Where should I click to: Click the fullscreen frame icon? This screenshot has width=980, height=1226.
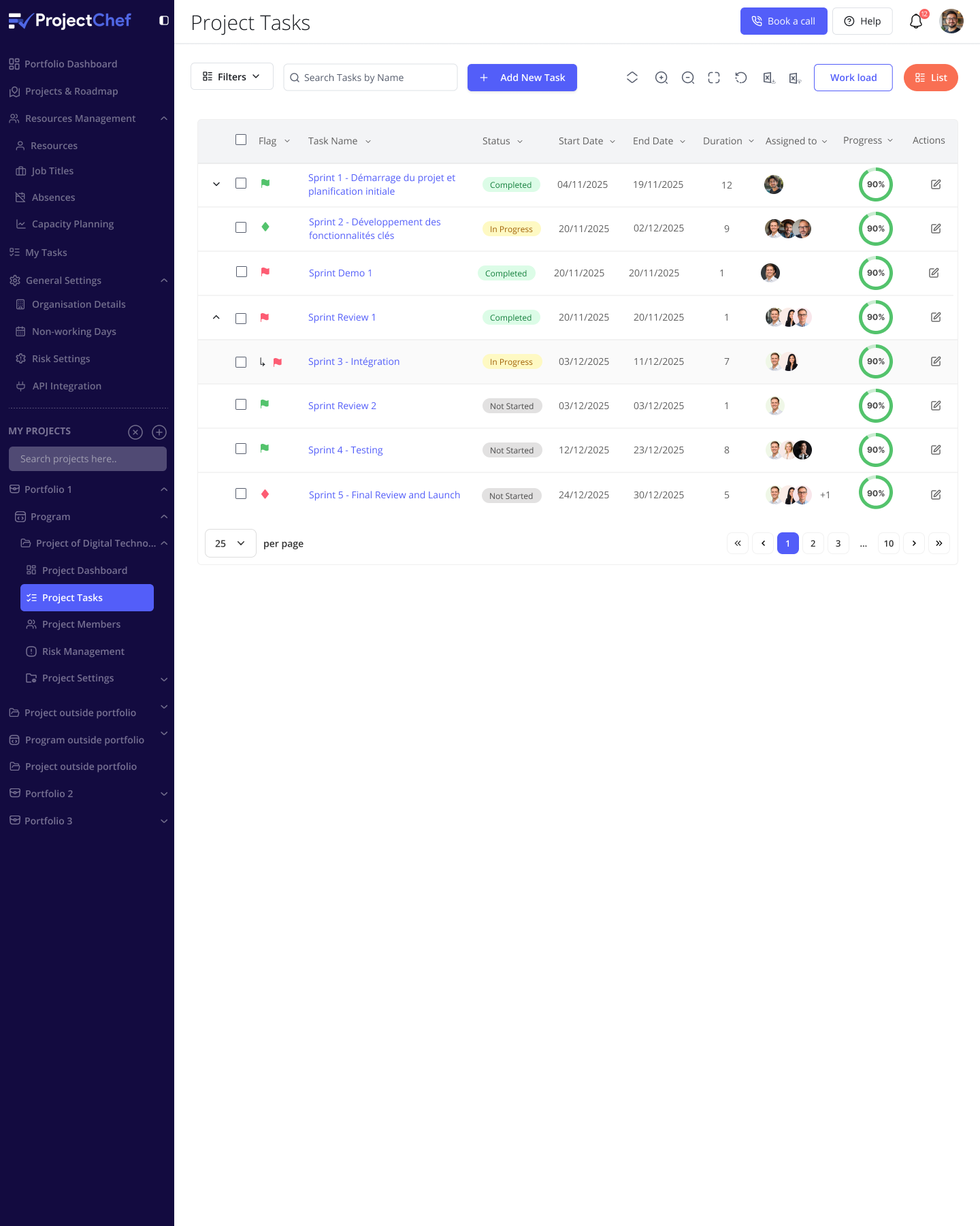click(x=714, y=78)
